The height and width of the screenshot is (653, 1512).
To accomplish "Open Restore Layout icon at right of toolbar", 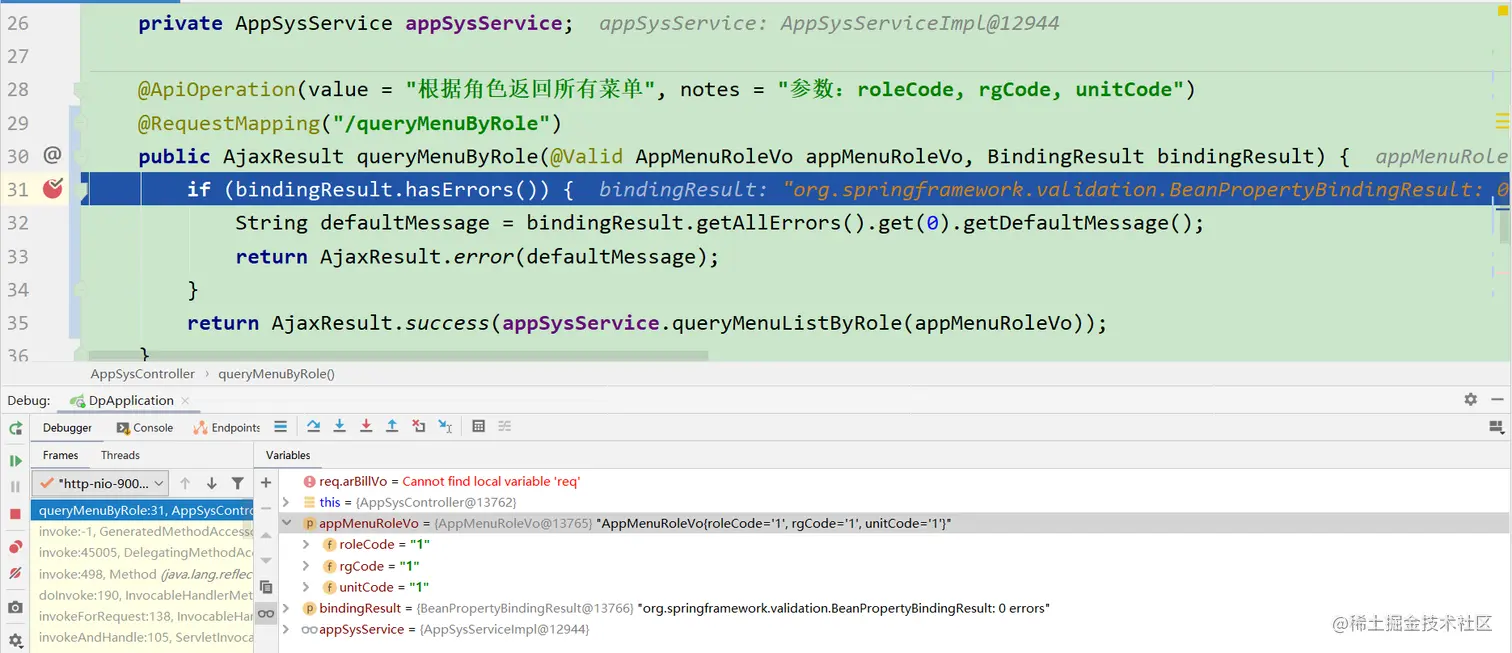I will [x=1496, y=427].
